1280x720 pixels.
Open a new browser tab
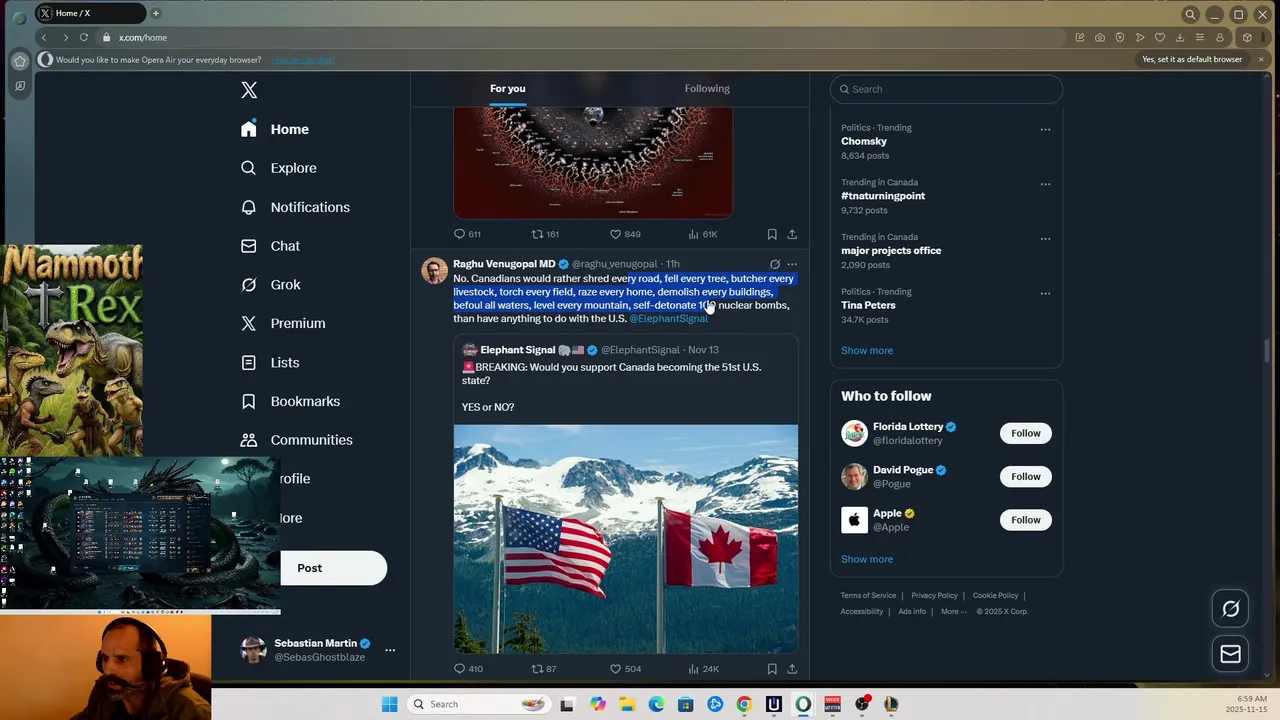[155, 13]
